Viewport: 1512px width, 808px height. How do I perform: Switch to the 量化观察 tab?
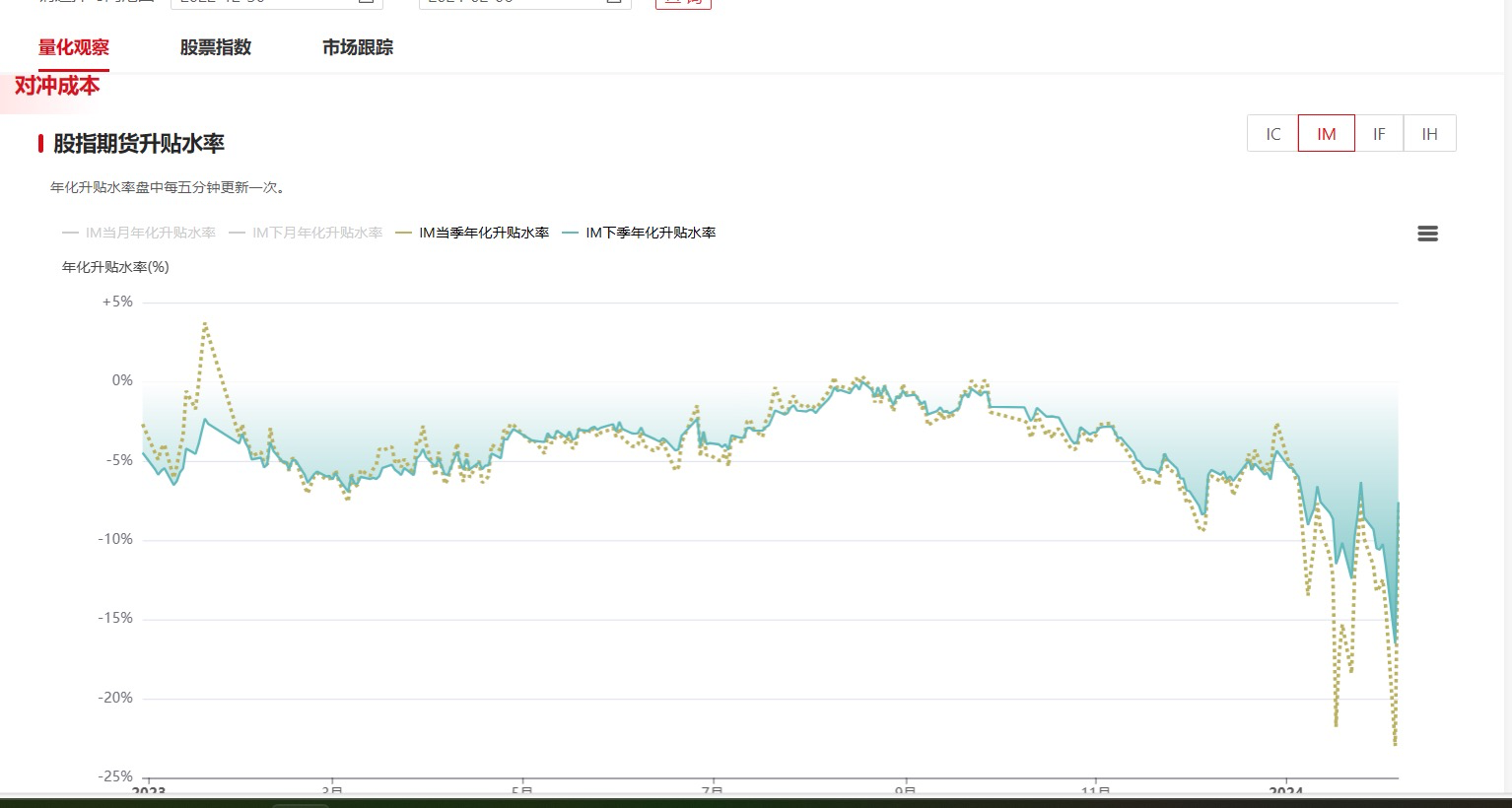pos(74,47)
